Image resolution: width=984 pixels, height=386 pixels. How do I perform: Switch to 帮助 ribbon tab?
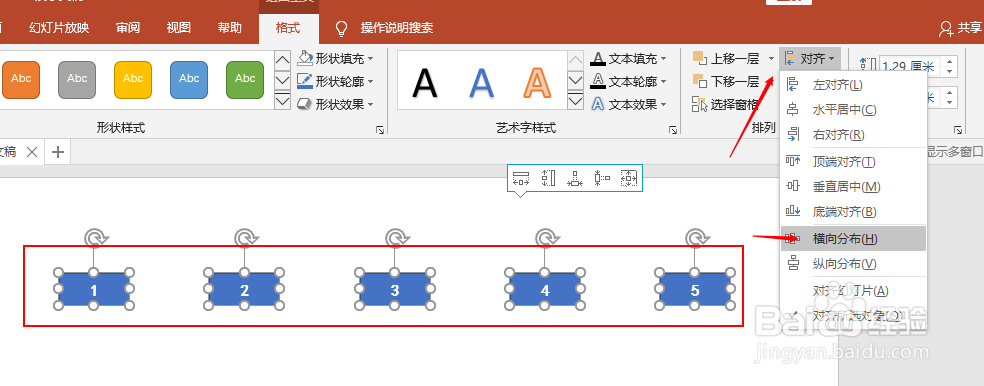tap(230, 28)
